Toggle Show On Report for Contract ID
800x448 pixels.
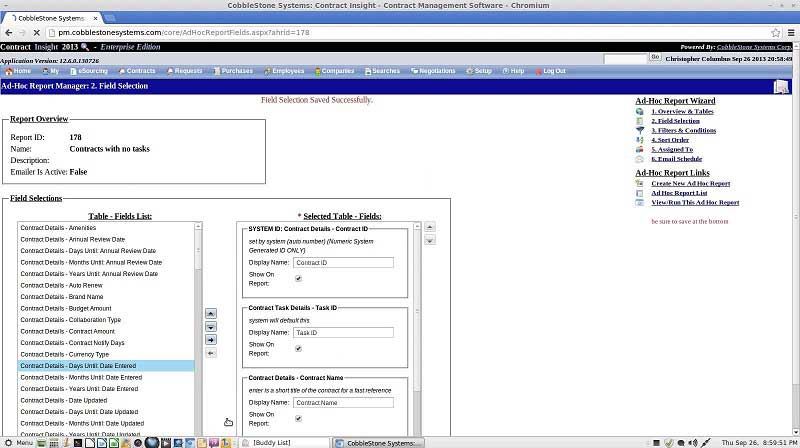(x=298, y=279)
